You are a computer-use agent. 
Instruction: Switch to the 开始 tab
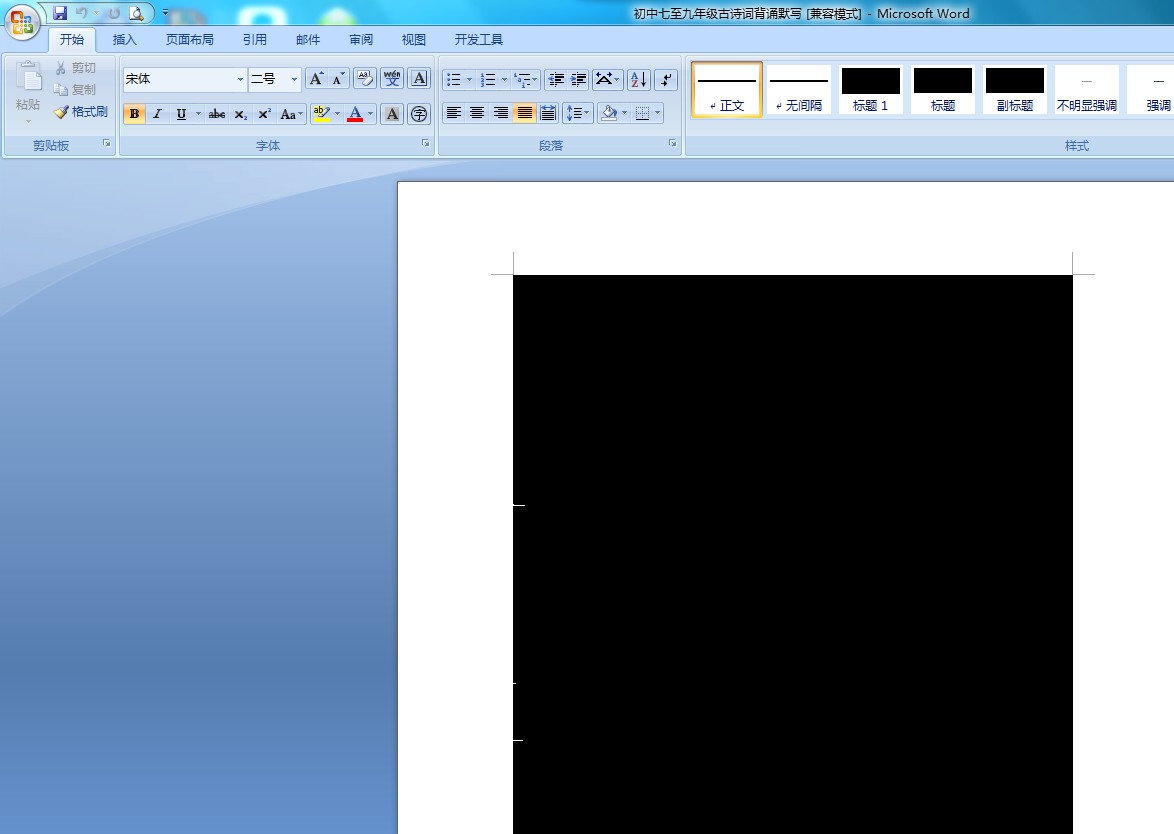coord(72,40)
